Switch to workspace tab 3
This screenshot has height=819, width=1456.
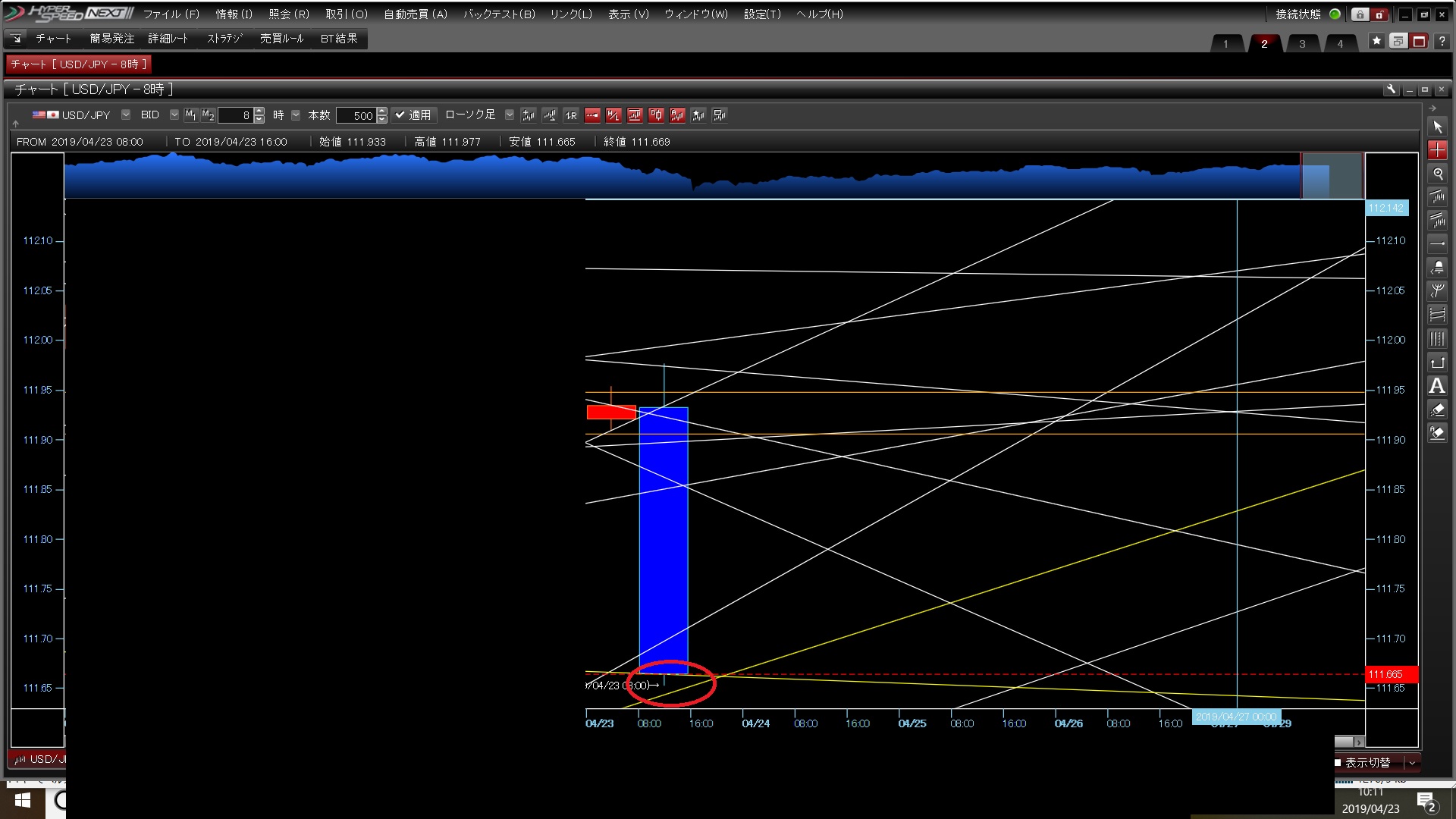[x=1302, y=43]
